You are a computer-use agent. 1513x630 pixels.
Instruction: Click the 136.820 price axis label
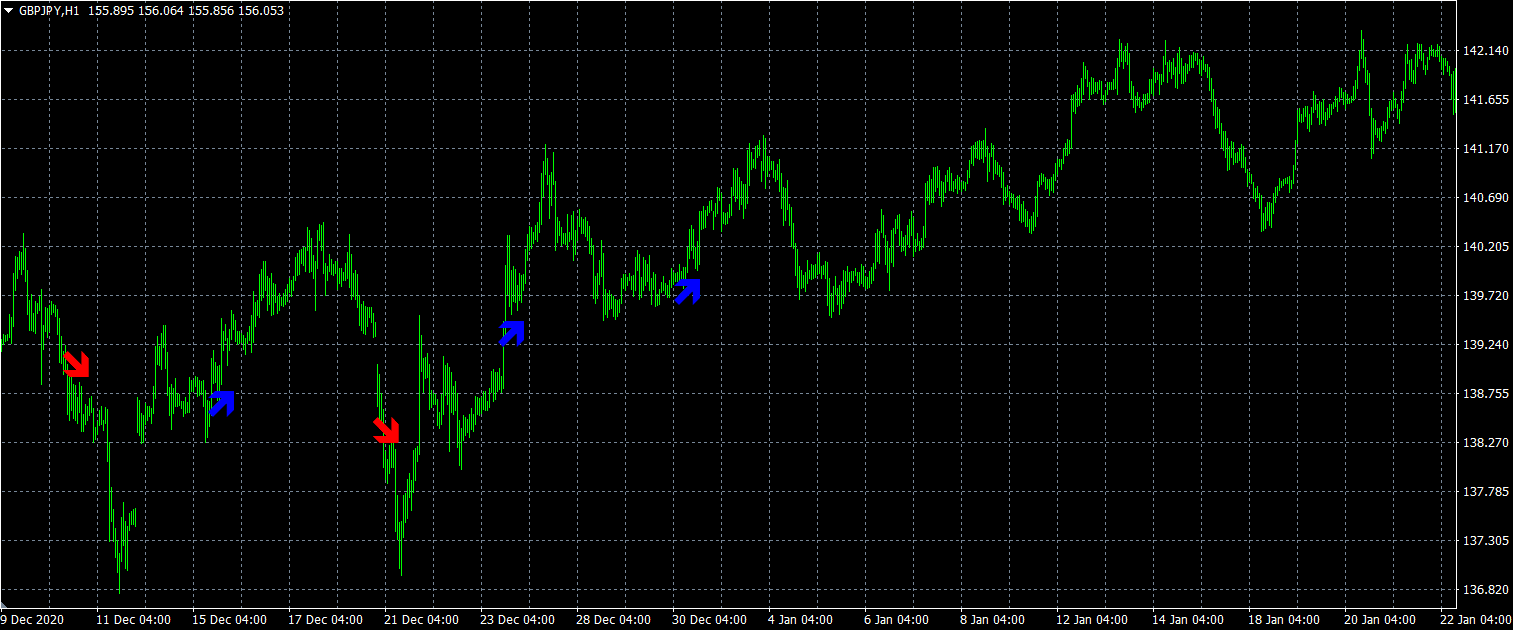pyautogui.click(x=1485, y=590)
